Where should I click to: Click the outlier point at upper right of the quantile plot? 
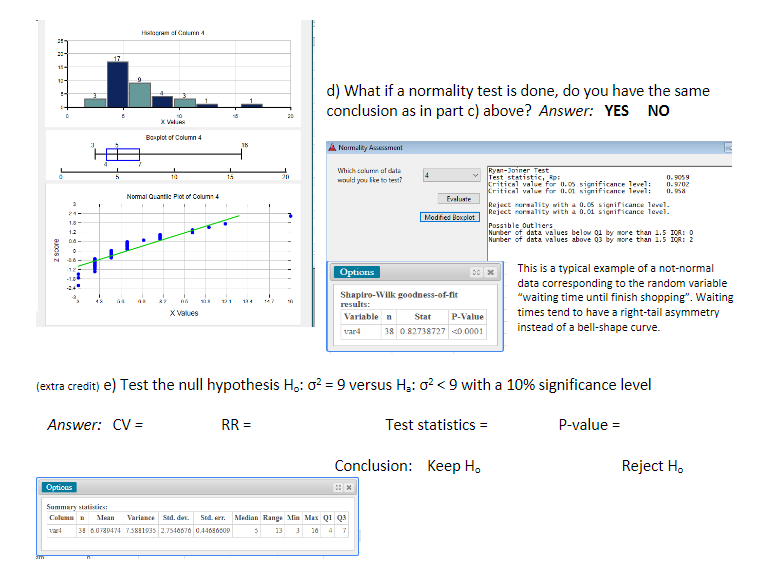click(290, 216)
